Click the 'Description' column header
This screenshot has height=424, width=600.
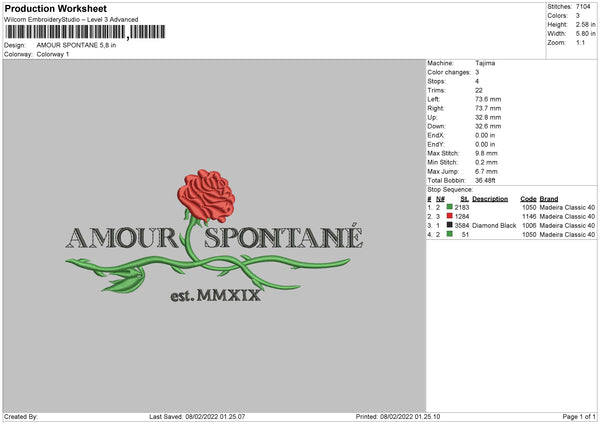pos(490,199)
